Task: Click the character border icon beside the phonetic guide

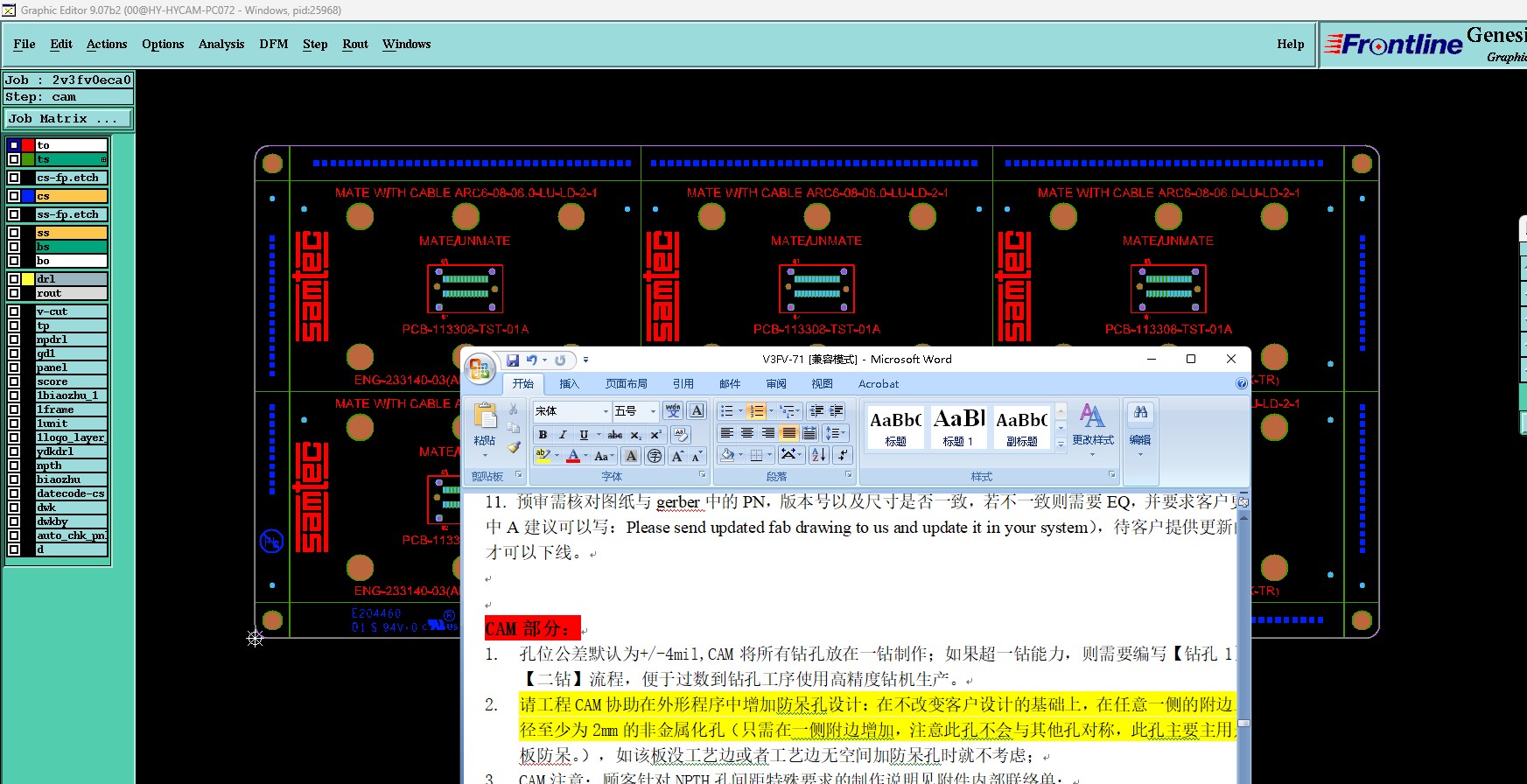Action: [697, 410]
